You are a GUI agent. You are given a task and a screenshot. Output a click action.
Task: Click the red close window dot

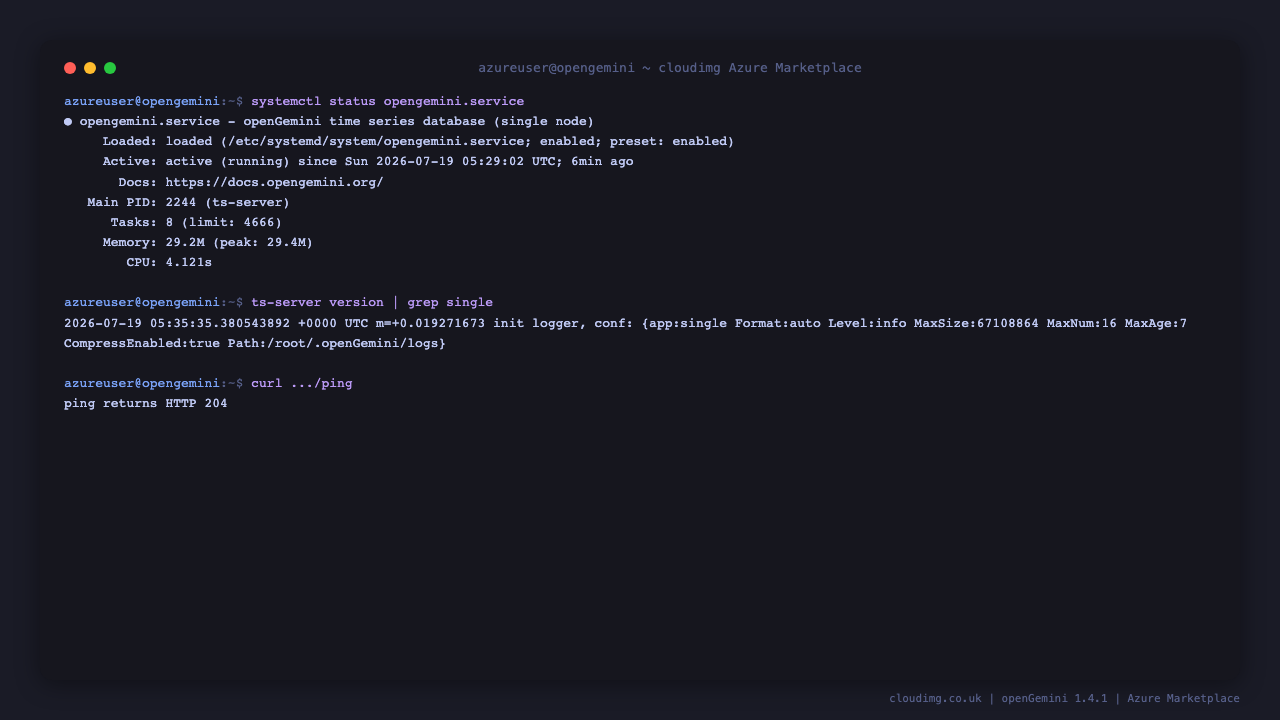70,68
